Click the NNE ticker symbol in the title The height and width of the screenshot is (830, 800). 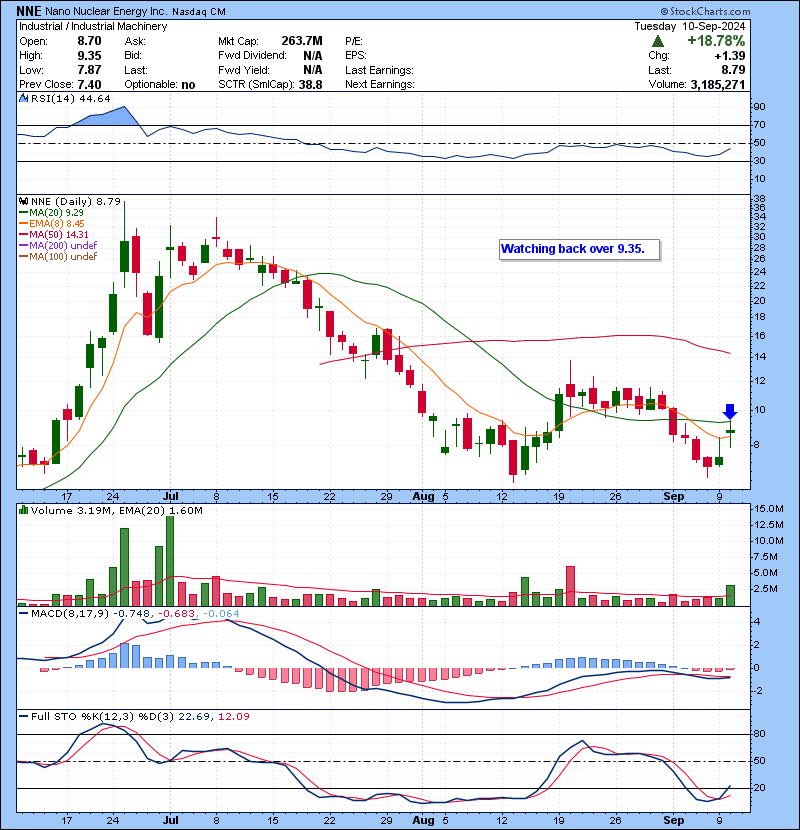29,11
